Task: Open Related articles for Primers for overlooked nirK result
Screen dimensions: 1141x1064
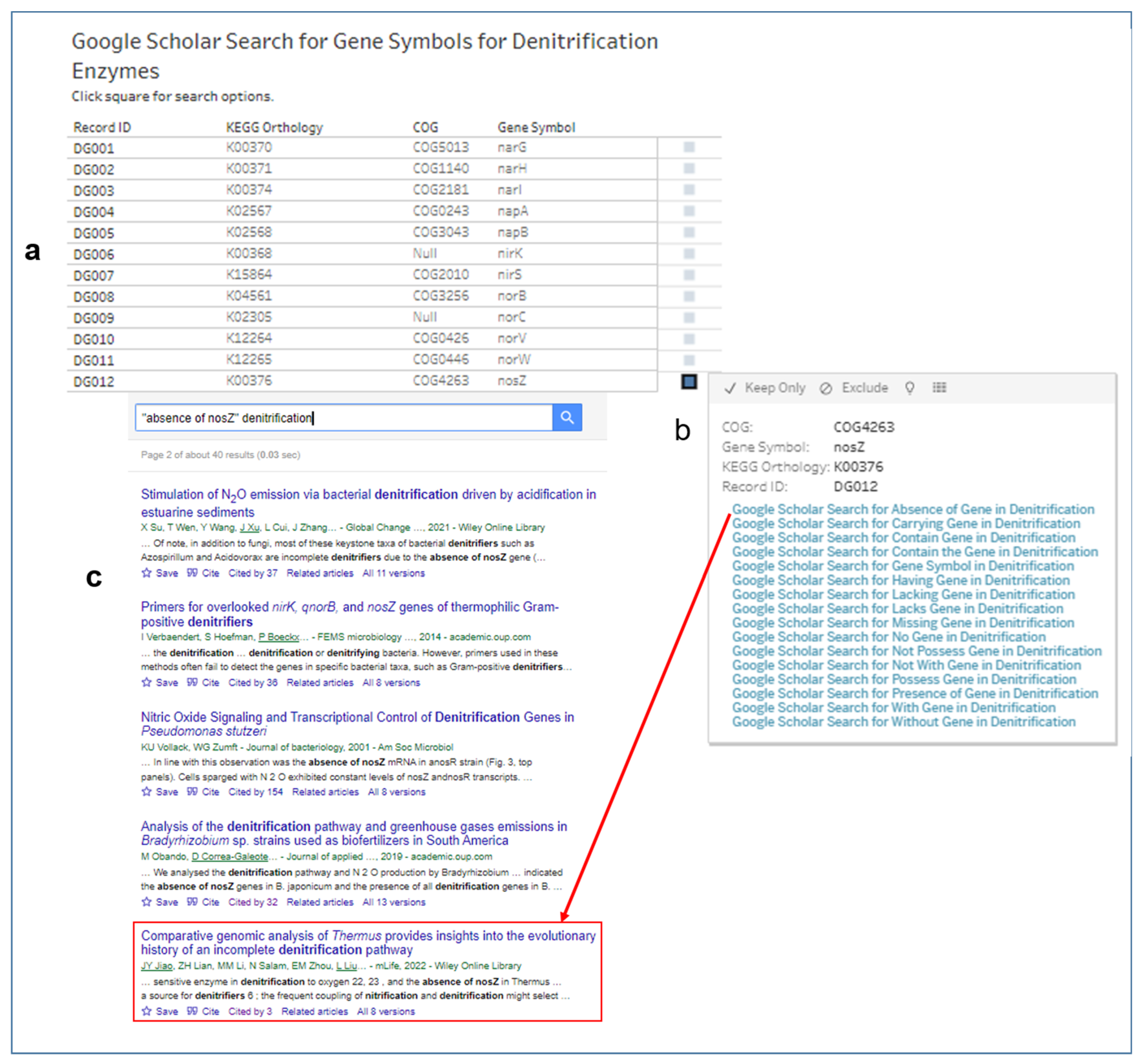Action: point(320,682)
